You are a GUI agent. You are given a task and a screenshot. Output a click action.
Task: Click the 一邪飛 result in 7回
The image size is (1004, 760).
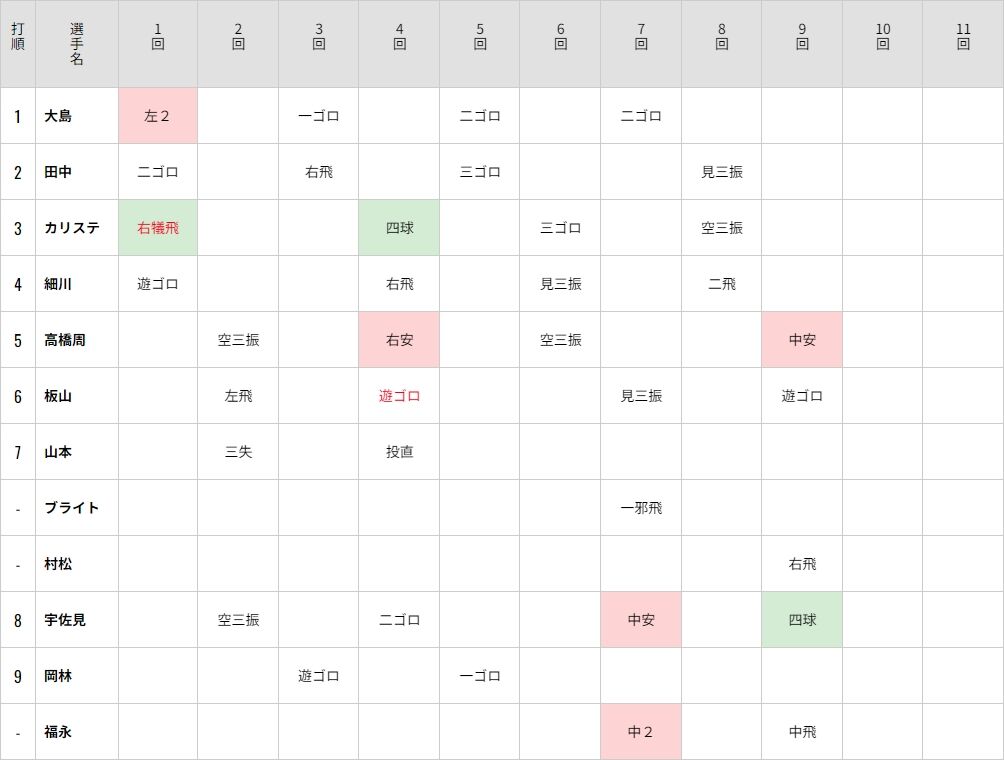point(641,508)
